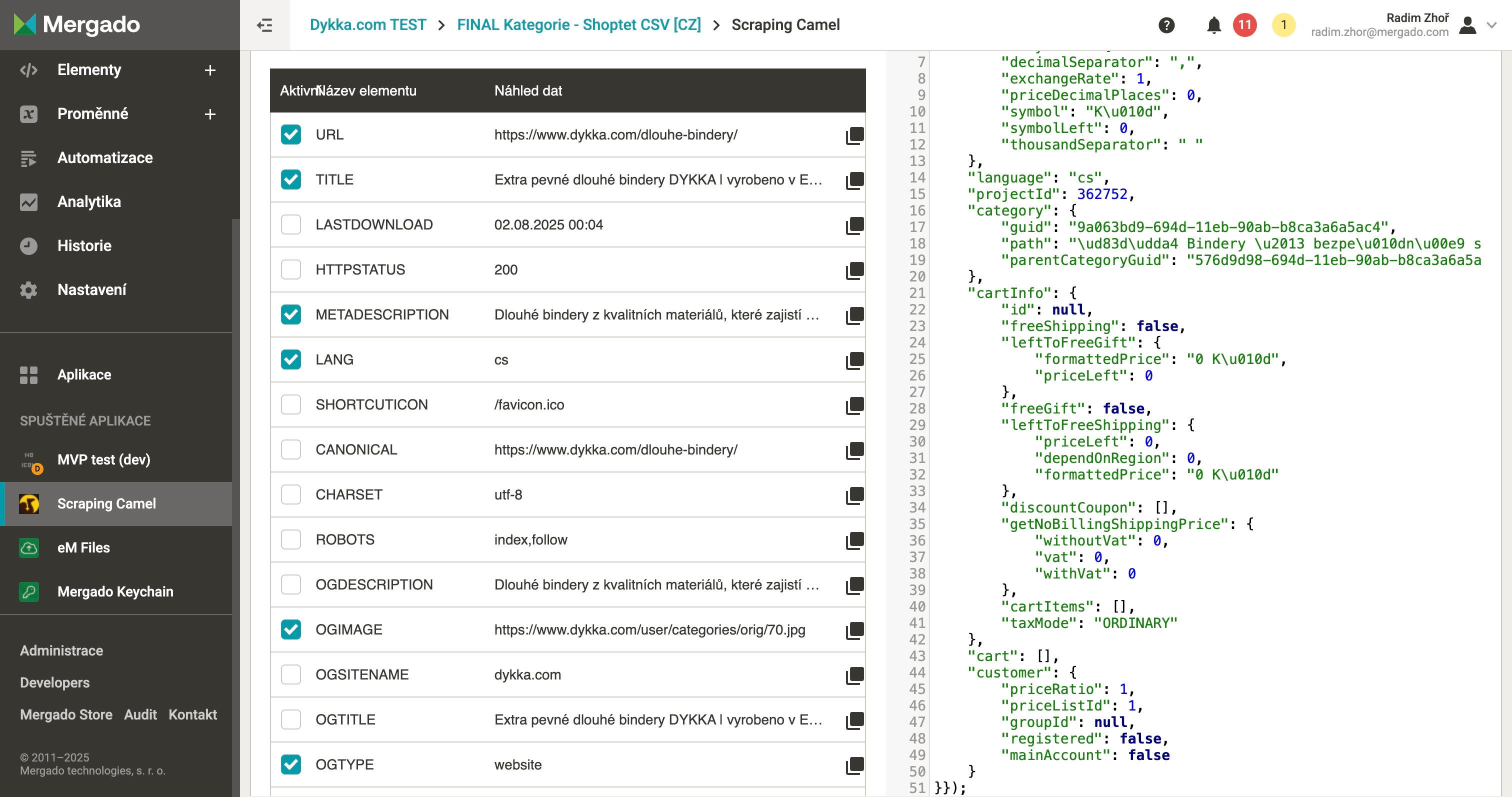Click the red 11 notifications badge

(x=1244, y=25)
